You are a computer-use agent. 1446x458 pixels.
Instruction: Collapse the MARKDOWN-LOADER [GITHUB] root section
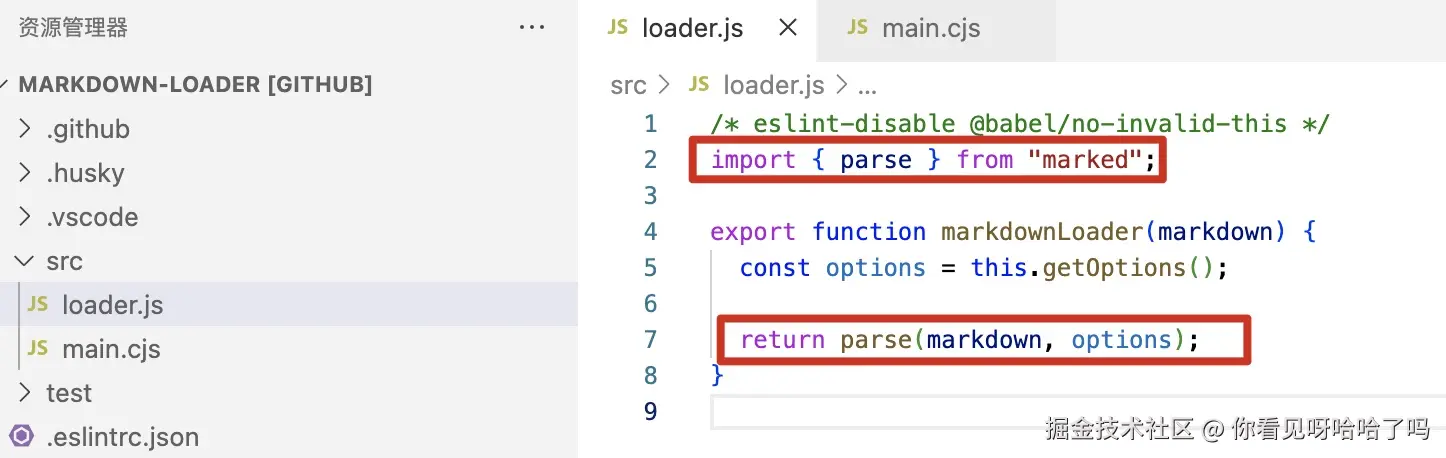coord(8,85)
